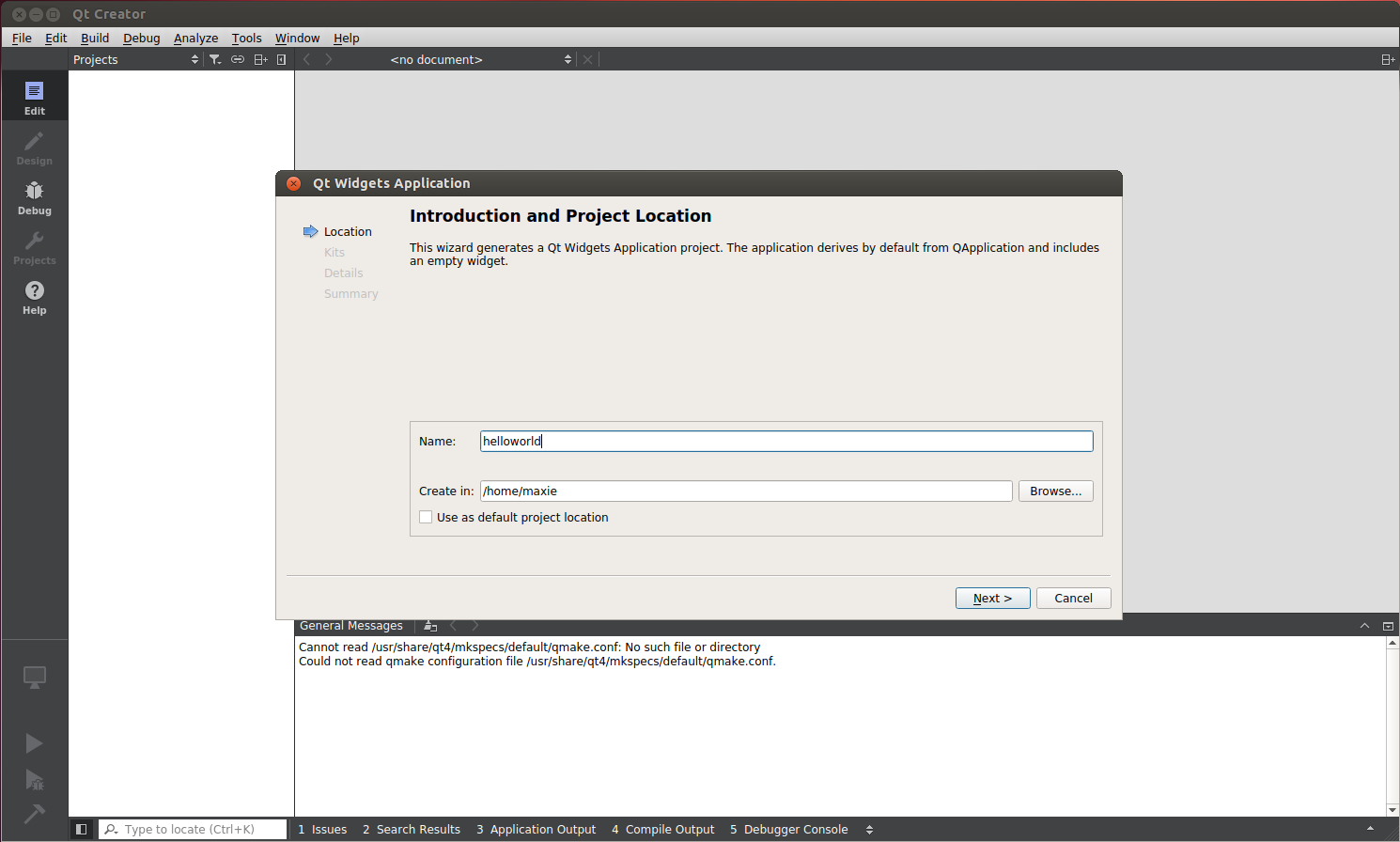Open the Analyze menu
Screen dimensions: 1400x842
pos(195,38)
